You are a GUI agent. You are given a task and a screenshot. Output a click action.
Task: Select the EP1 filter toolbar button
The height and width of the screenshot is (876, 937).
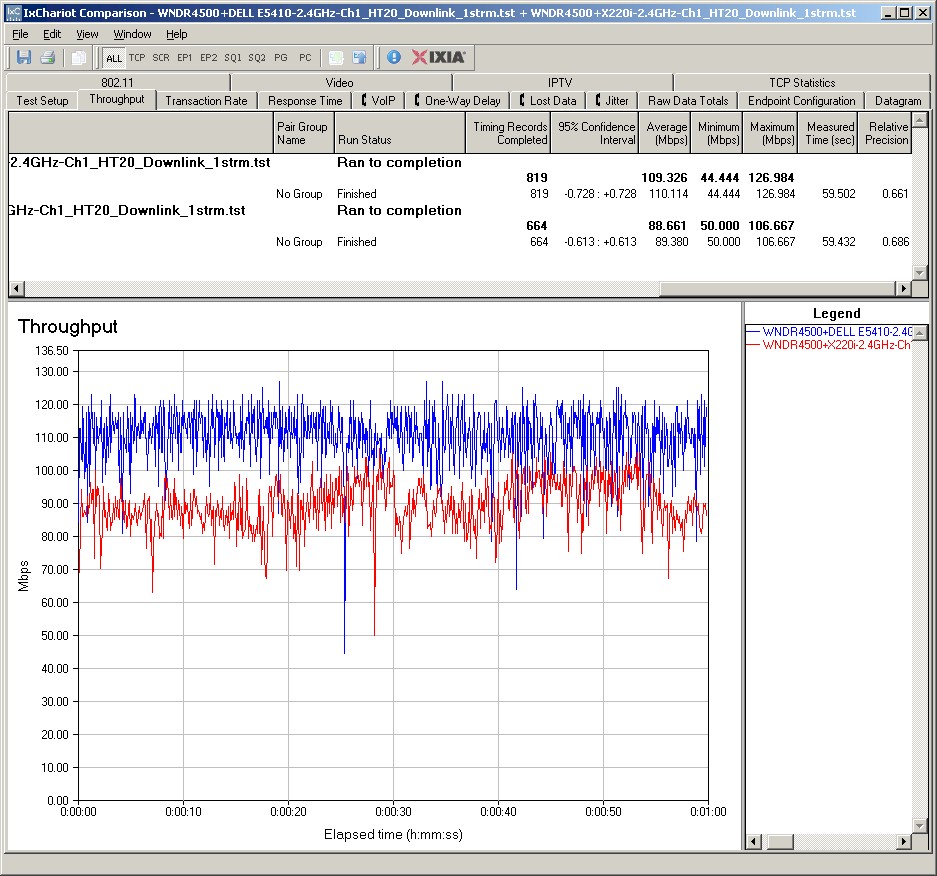[185, 57]
